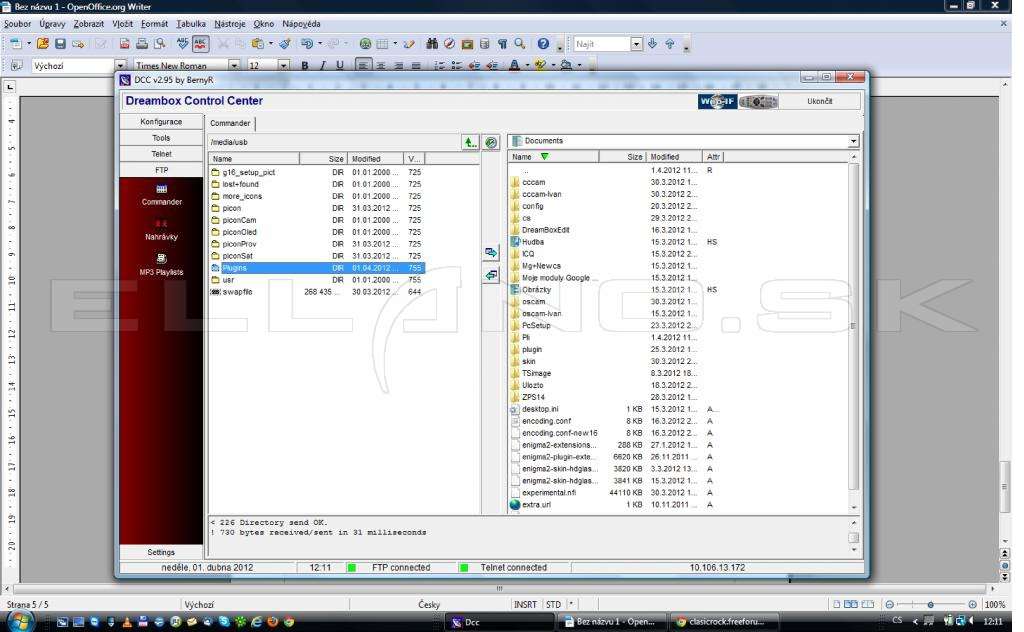Open MP3 Playlists in the sidebar
This screenshot has width=1024, height=632.
(161, 264)
